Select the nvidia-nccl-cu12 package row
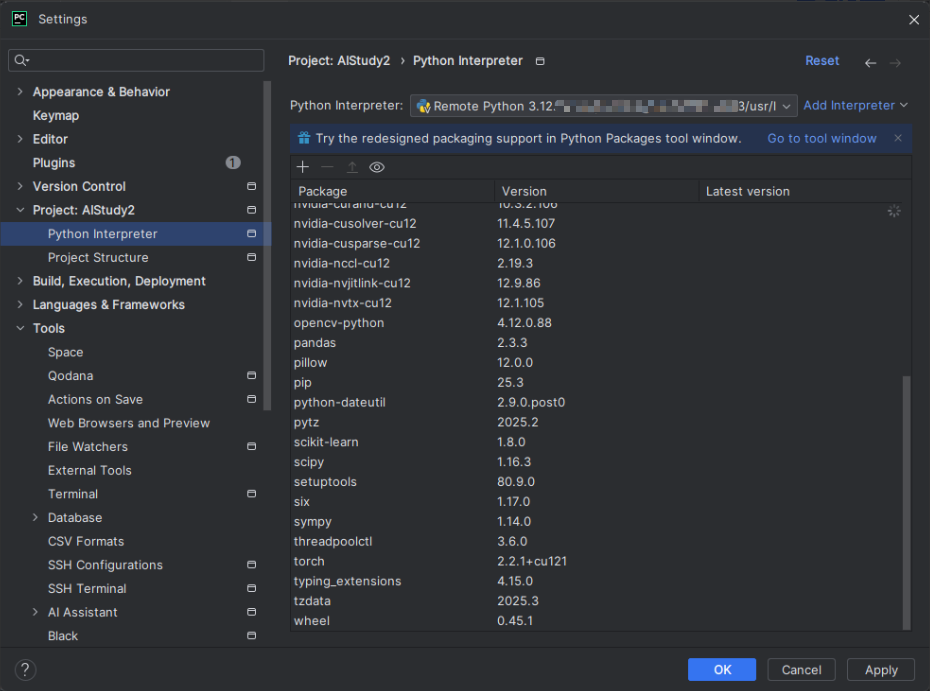 (x=596, y=263)
